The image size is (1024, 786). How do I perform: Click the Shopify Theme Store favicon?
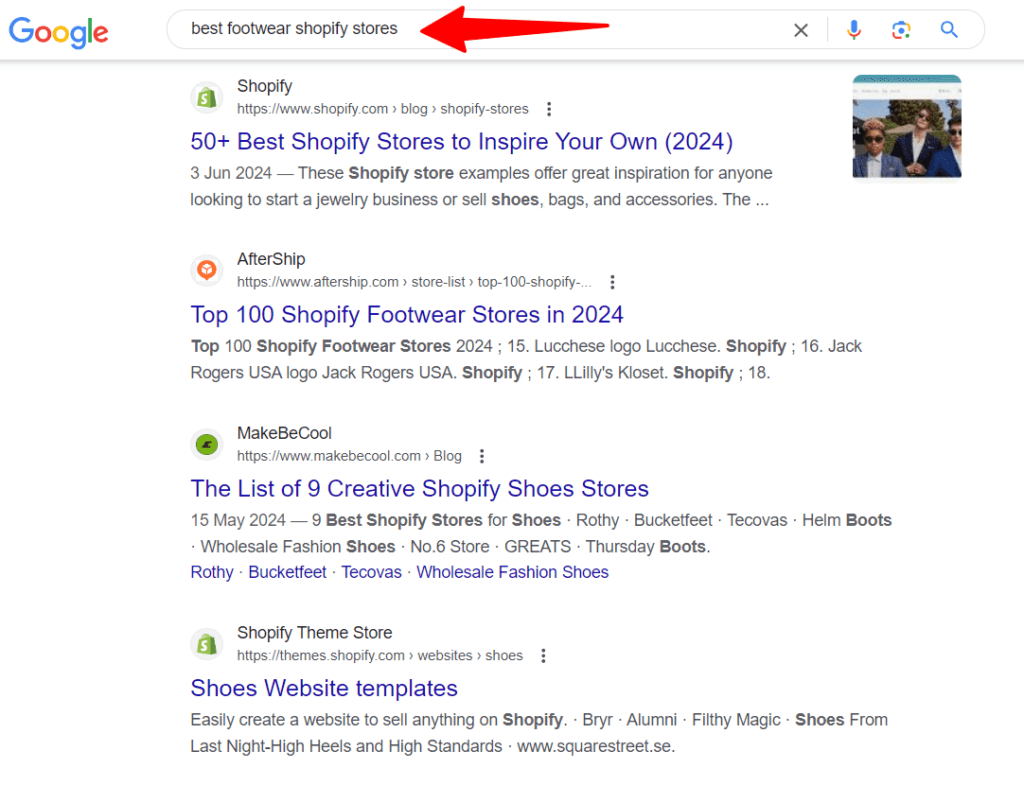click(207, 644)
